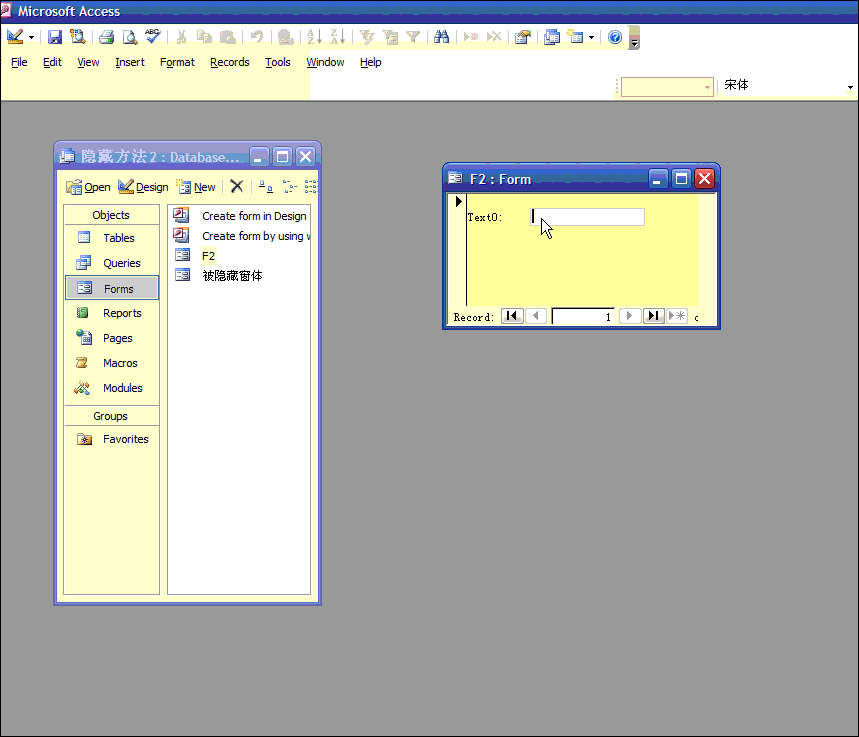The image size is (859, 737).
Task: Go to first record in F2 form
Action: (512, 316)
